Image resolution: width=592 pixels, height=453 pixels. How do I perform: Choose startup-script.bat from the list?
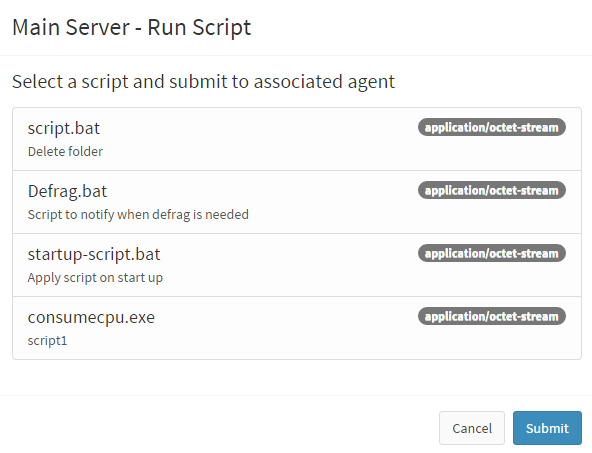click(x=297, y=265)
